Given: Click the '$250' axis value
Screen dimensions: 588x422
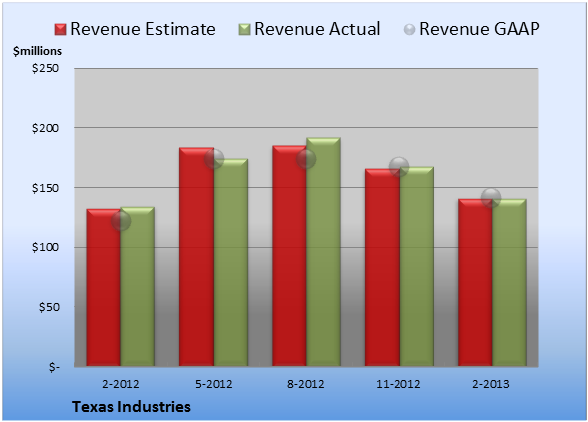Looking at the screenshot, I should pos(45,68).
